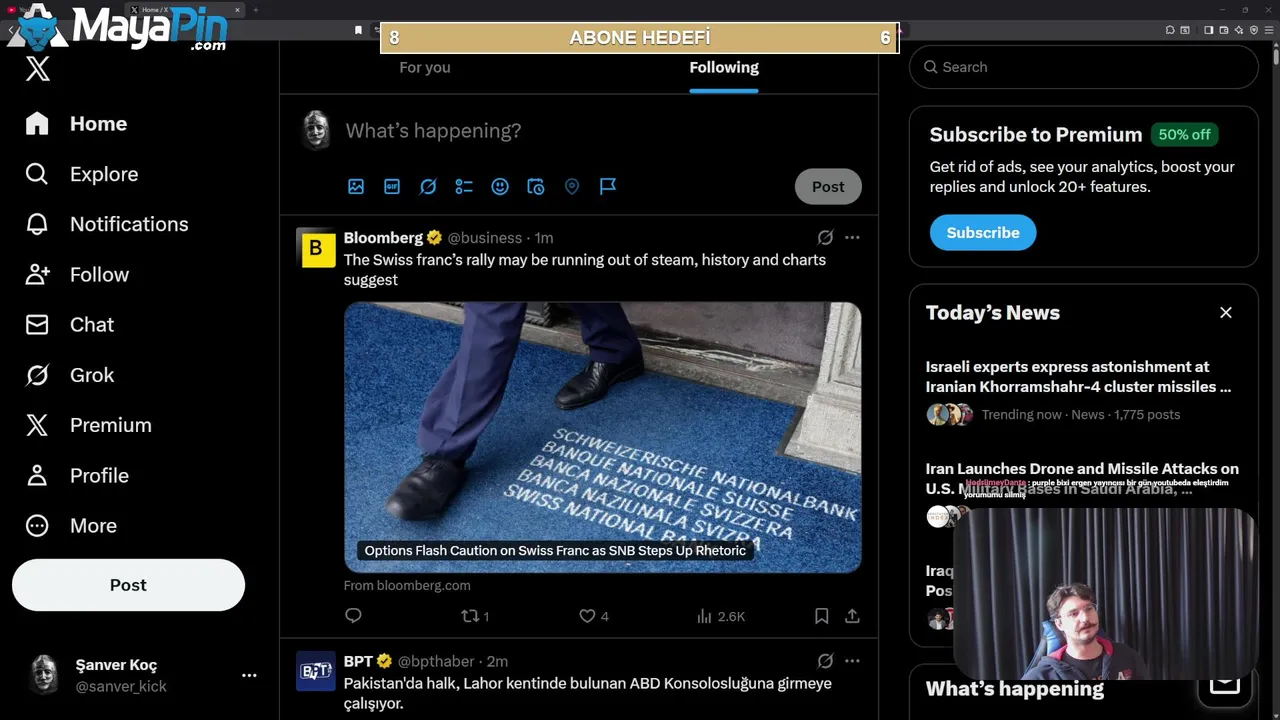Click Şanver Koç account avatar at bottom

click(43, 675)
